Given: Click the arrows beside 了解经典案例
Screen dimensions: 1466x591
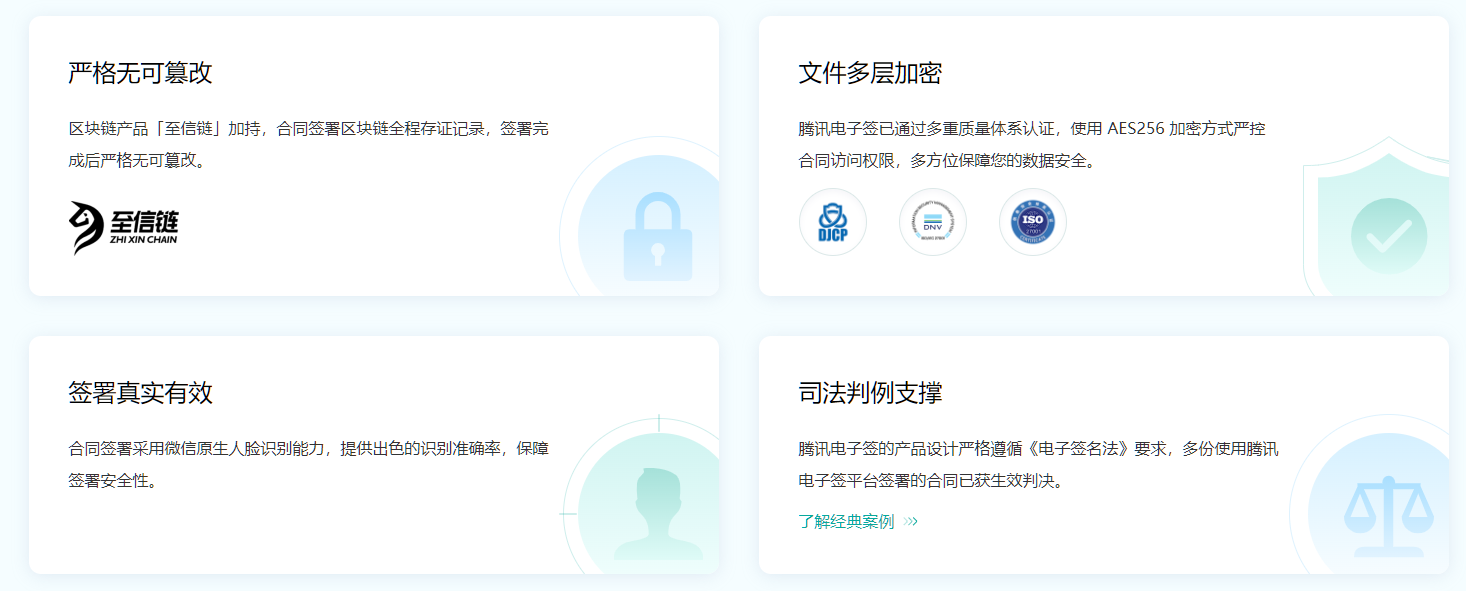Looking at the screenshot, I should tap(910, 521).
